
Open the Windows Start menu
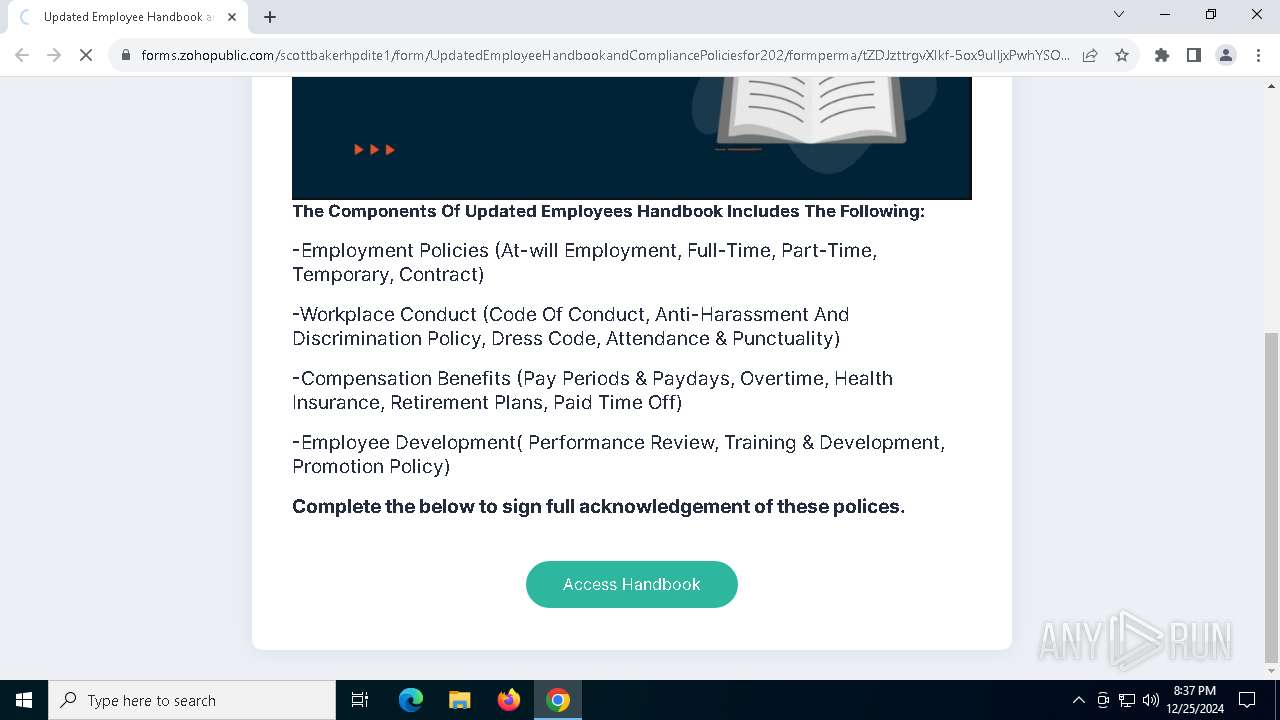24,700
